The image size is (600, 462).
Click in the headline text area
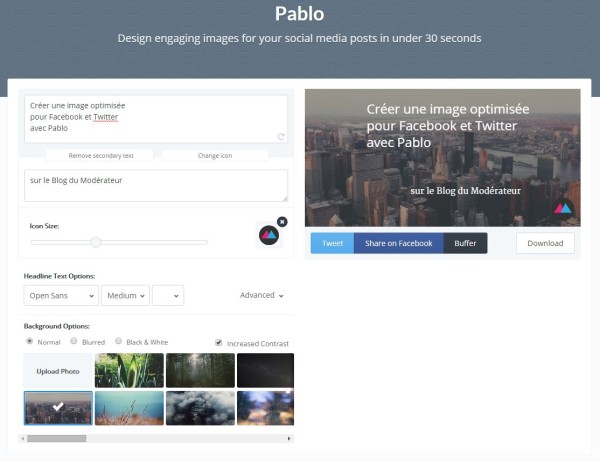[x=156, y=119]
